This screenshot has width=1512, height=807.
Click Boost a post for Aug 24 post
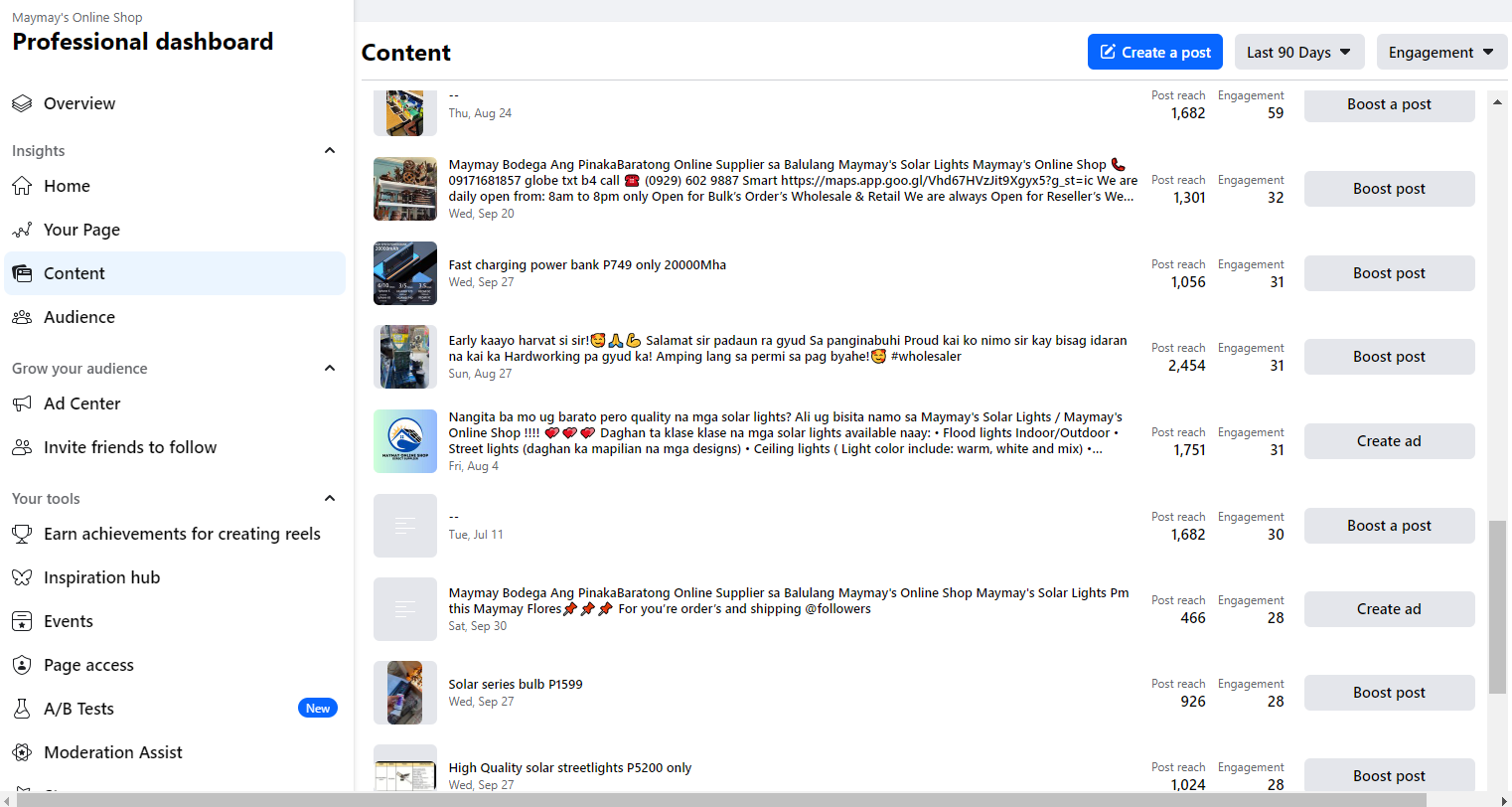pos(1389,104)
